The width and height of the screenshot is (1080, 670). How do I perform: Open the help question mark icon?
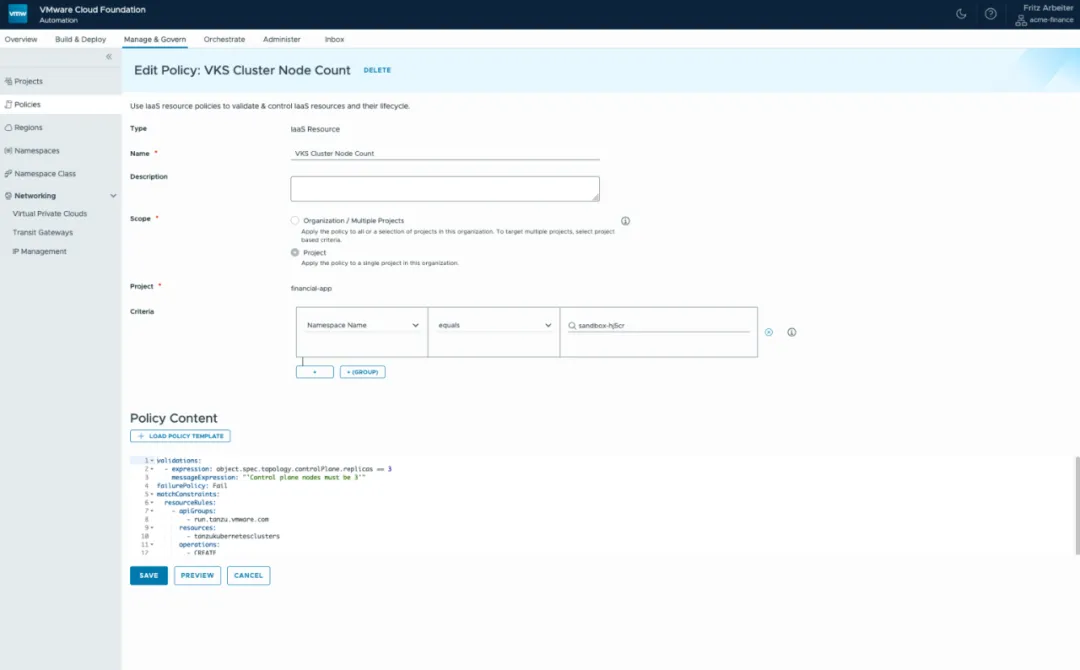click(990, 14)
